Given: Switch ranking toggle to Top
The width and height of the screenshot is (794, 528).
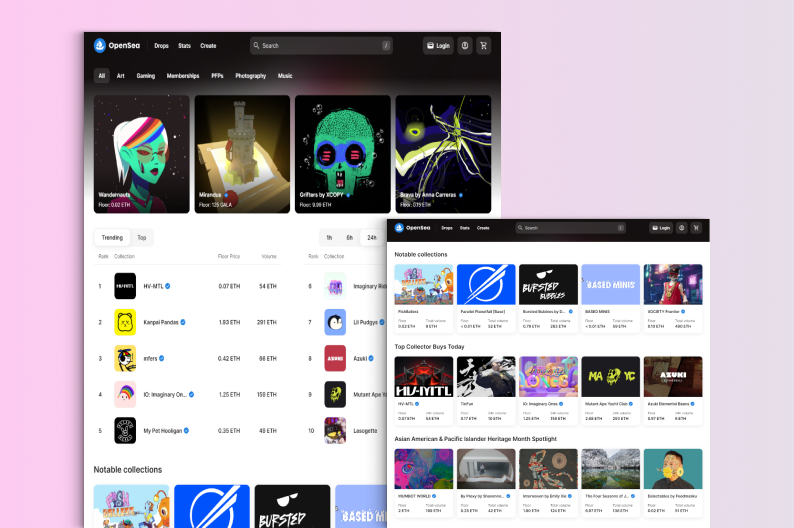Looking at the screenshot, I should [142, 238].
